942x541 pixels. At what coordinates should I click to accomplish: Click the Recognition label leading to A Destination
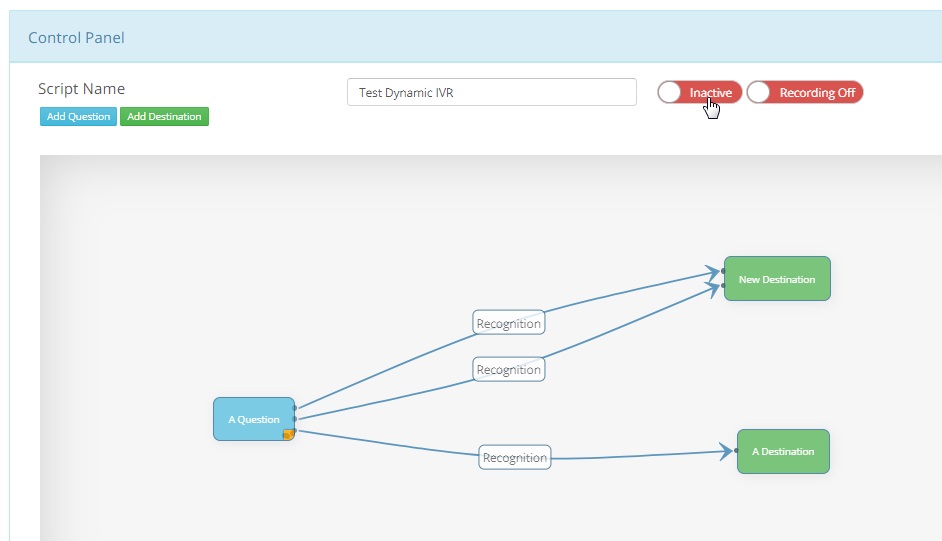point(515,458)
